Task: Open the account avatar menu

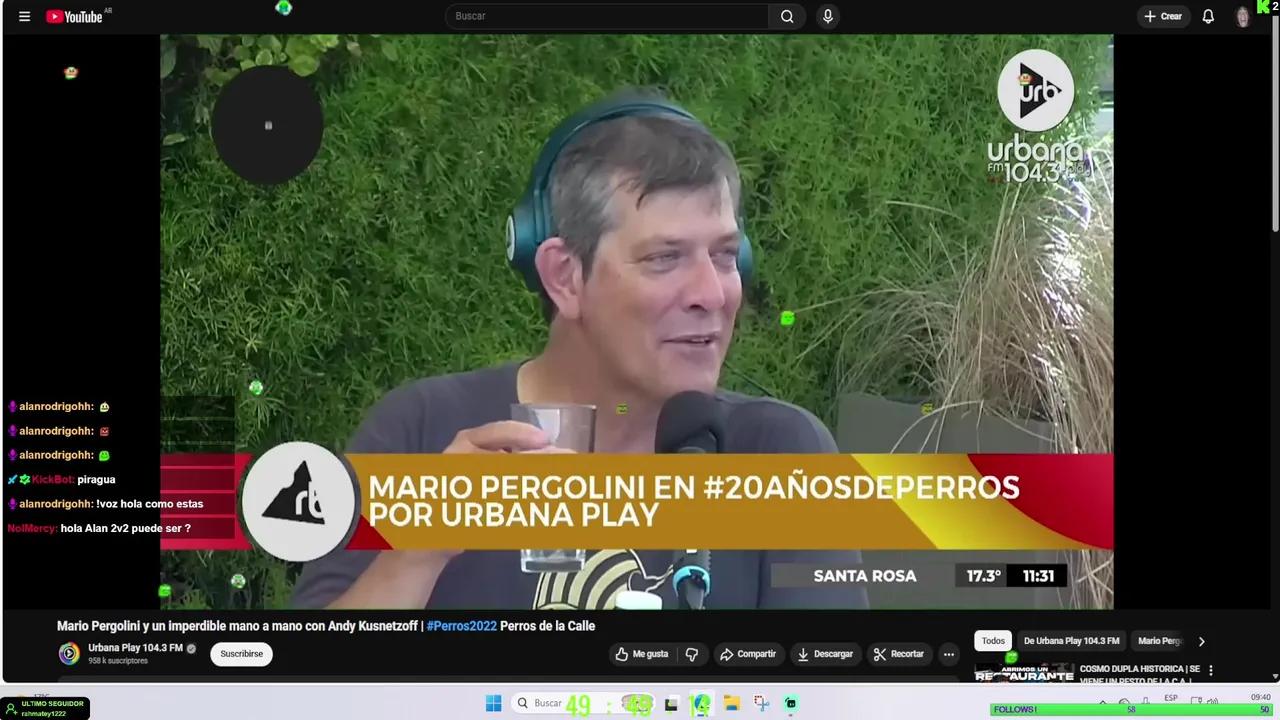Action: 1243,16
